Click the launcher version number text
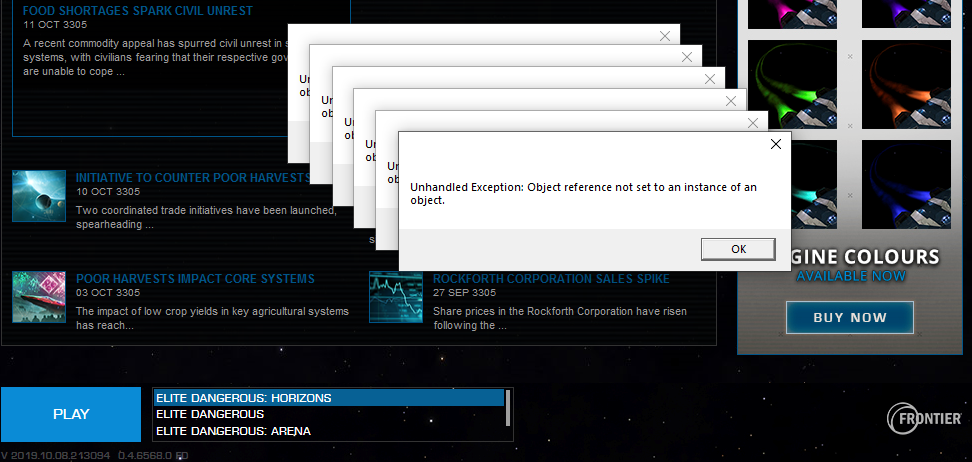The image size is (972, 462). tap(94, 456)
